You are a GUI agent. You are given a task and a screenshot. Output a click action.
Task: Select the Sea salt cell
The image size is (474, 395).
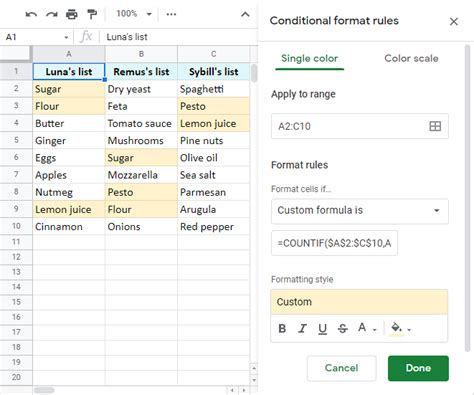pos(214,175)
